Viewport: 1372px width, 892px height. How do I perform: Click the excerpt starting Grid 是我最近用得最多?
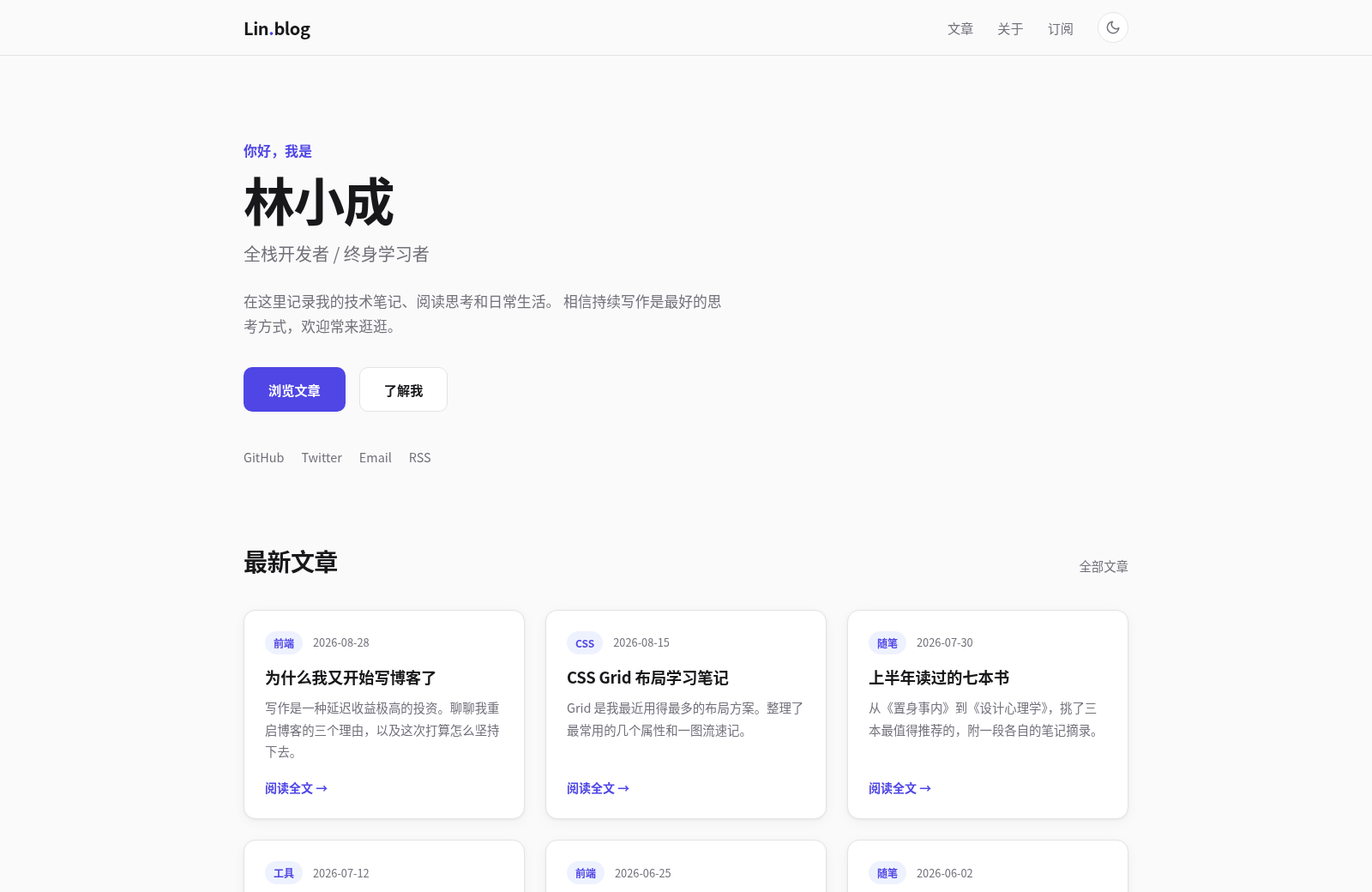[685, 719]
